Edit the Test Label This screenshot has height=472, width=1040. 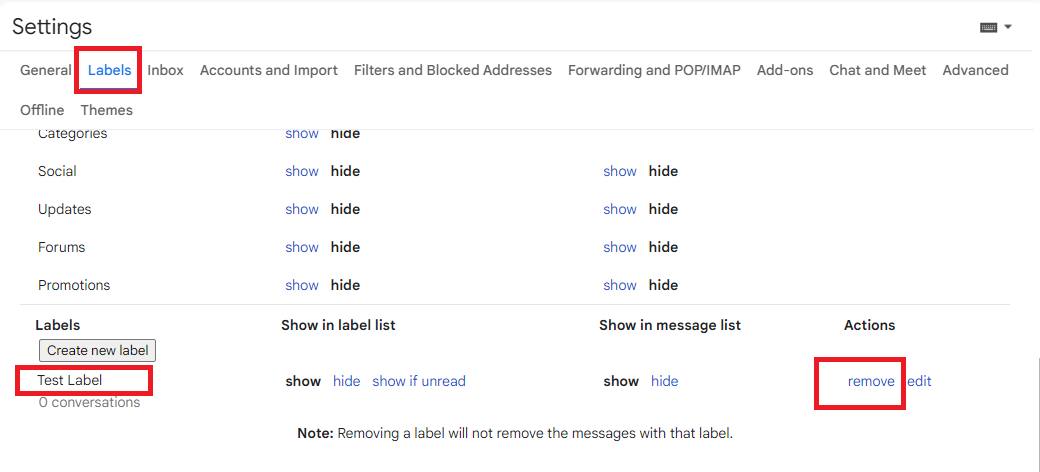point(919,381)
